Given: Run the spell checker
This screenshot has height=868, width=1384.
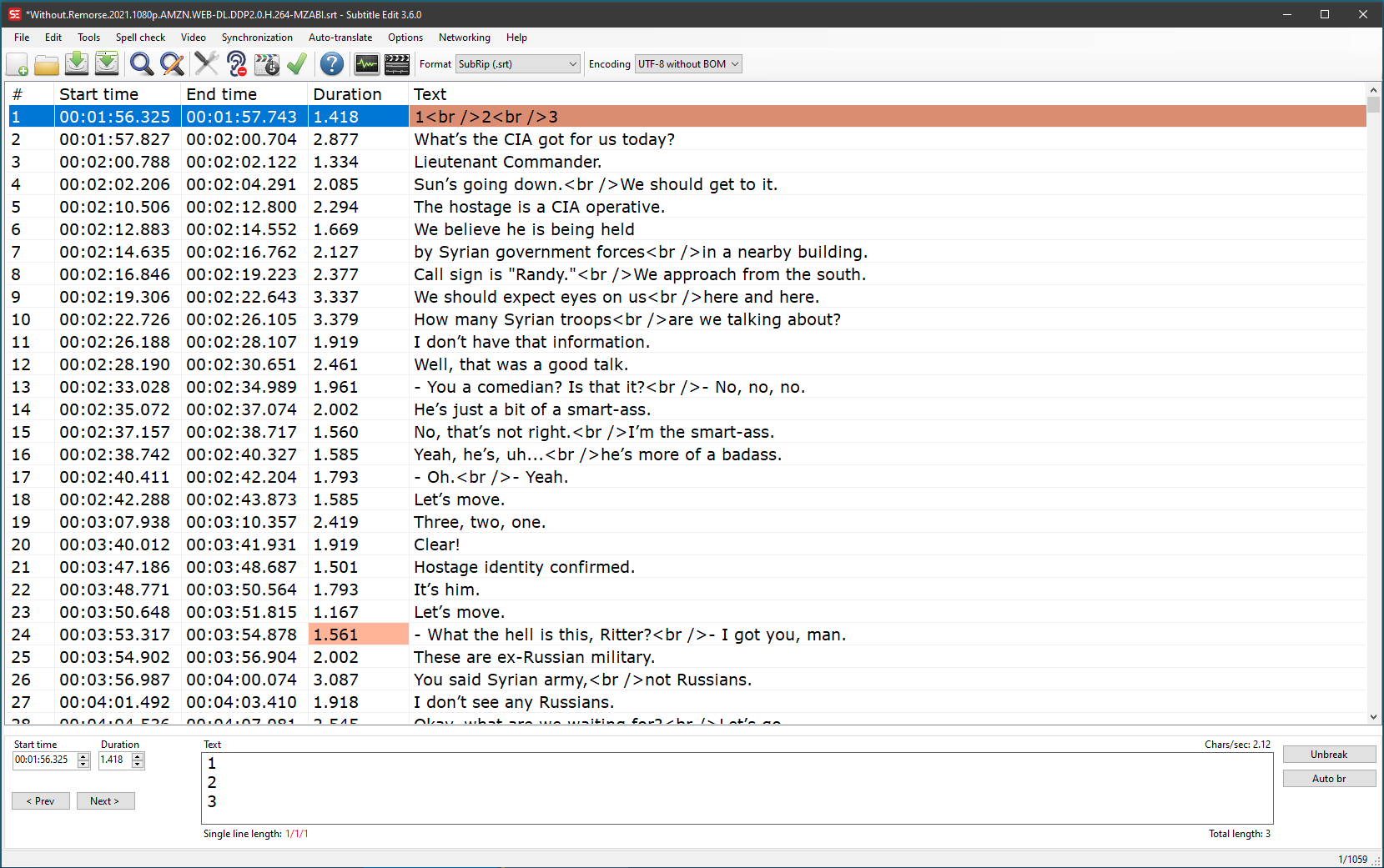Looking at the screenshot, I should 297,63.
